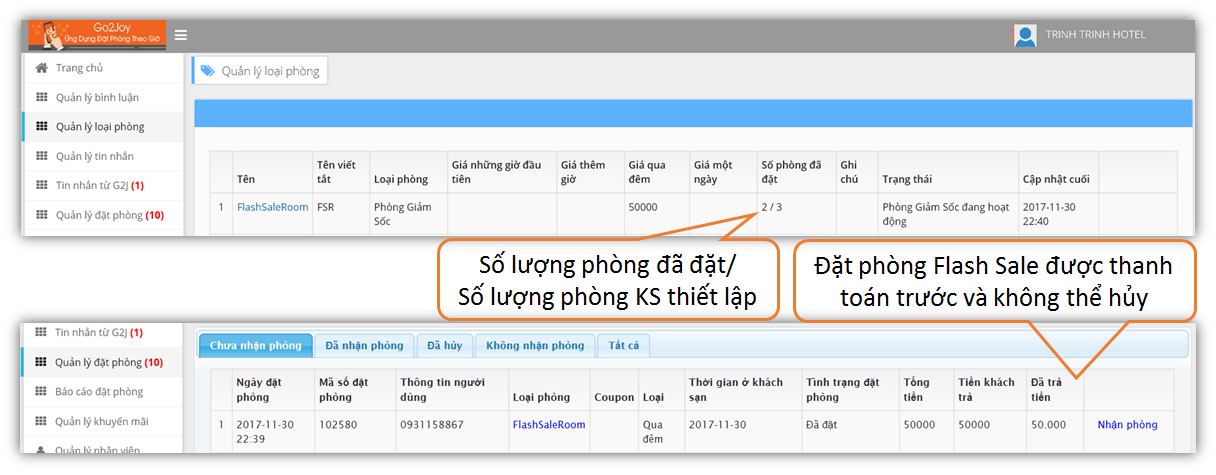Screen dimensions: 1216x475
Task: Click the phone number 0931158867
Action: [432, 425]
